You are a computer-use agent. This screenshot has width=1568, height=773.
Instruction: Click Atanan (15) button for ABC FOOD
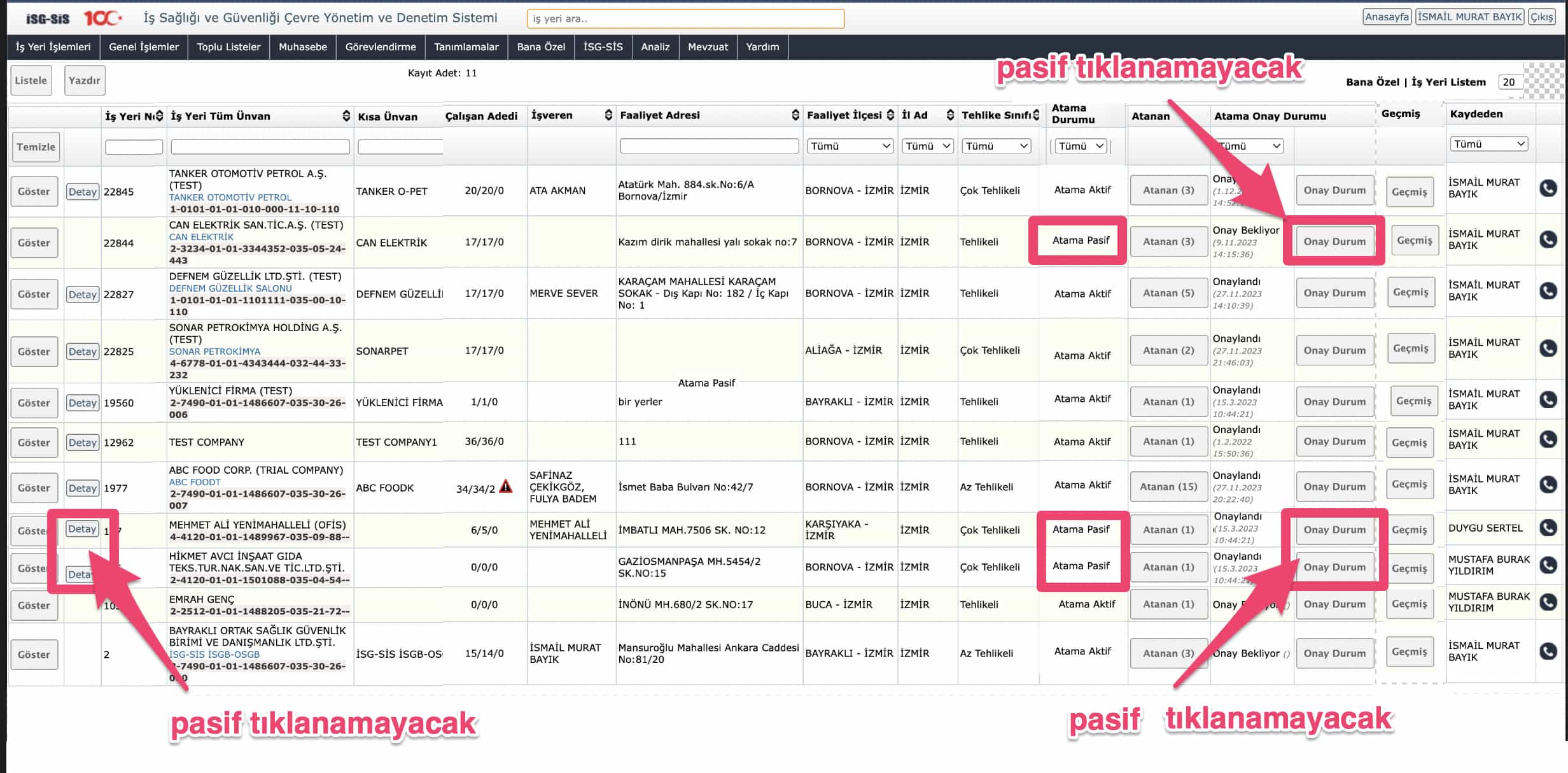(x=1168, y=487)
